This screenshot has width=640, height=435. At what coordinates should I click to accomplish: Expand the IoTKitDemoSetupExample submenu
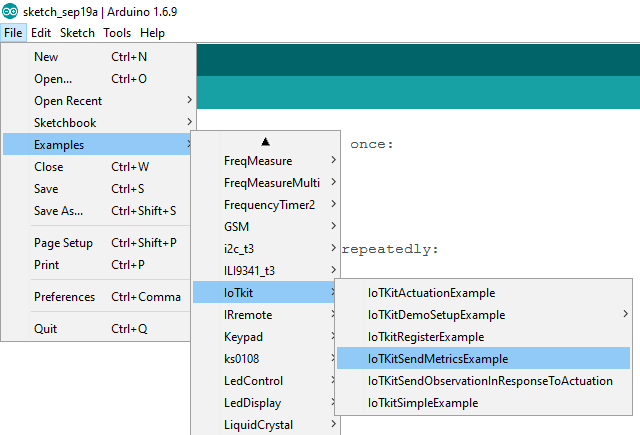point(483,315)
